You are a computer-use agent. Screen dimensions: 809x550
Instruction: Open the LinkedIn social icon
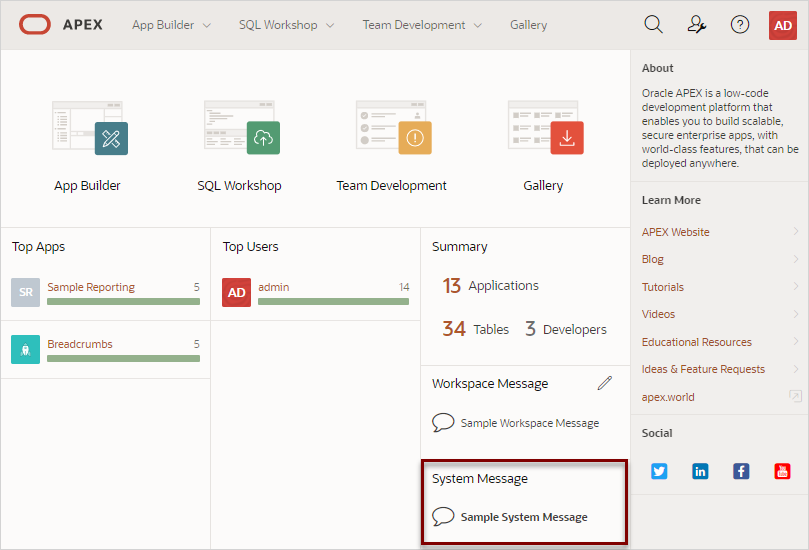pos(700,471)
